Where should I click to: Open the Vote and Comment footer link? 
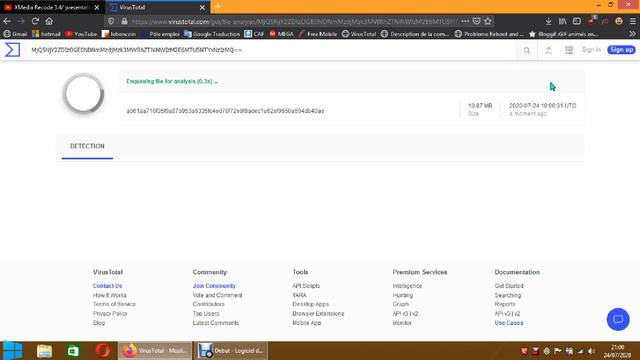pyautogui.click(x=218, y=295)
